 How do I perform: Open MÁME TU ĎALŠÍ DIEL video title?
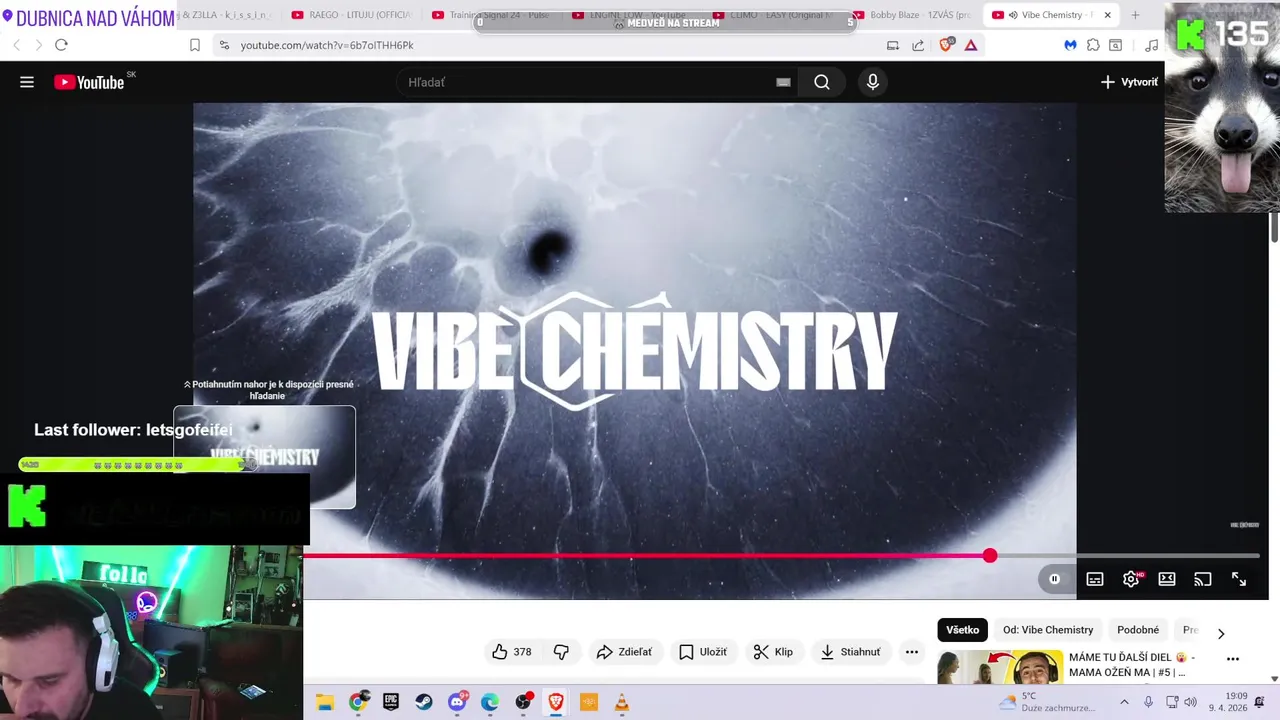1132,665
